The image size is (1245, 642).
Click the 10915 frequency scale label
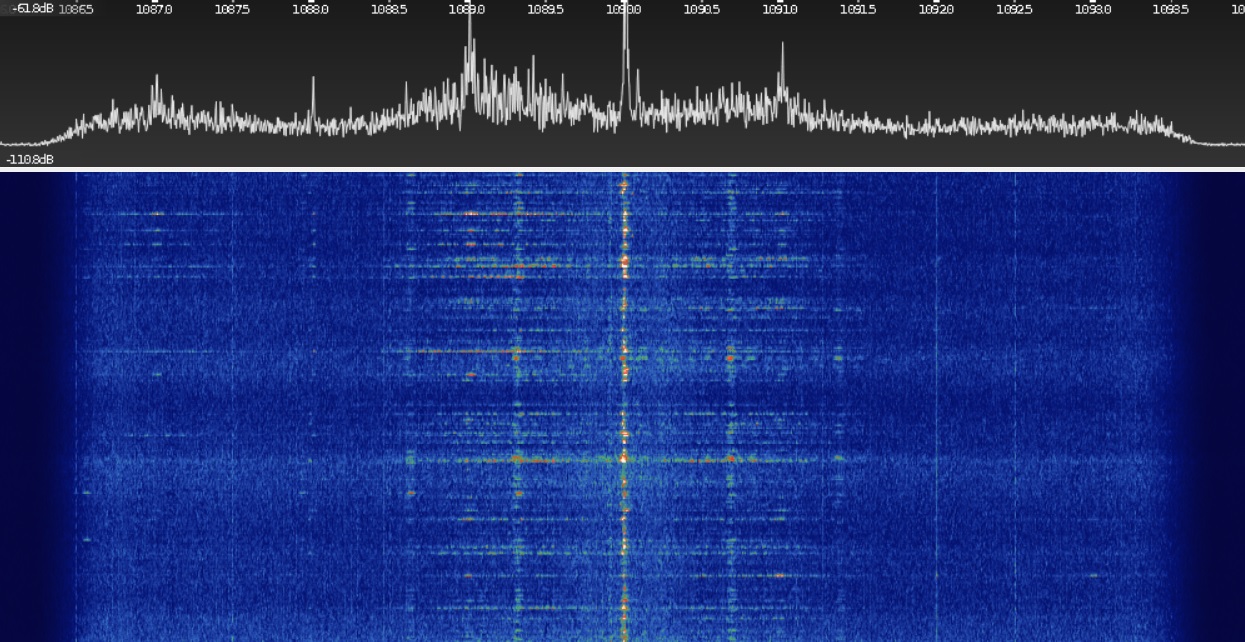[858, 9]
